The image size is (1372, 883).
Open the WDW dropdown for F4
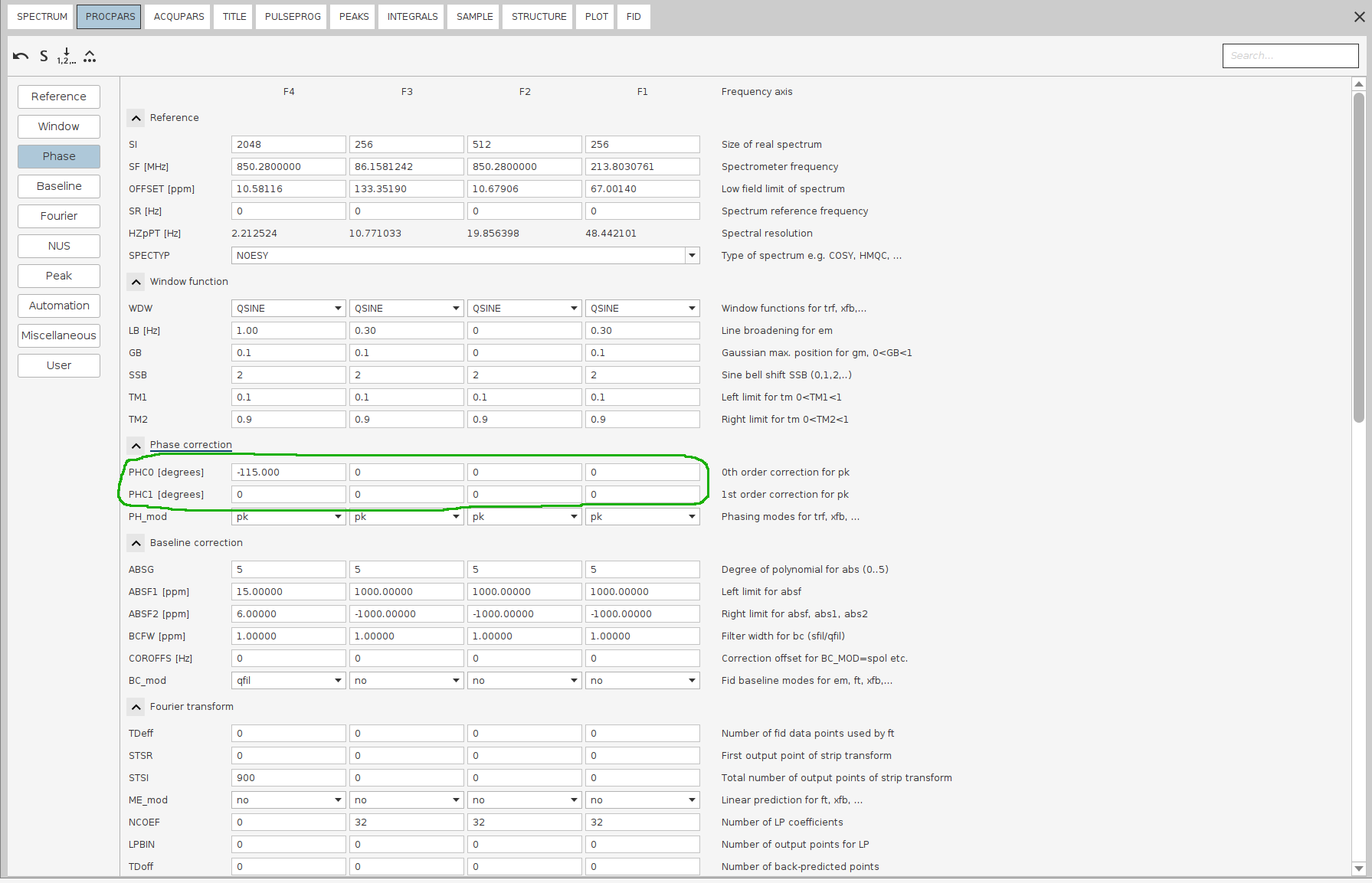[x=337, y=309]
